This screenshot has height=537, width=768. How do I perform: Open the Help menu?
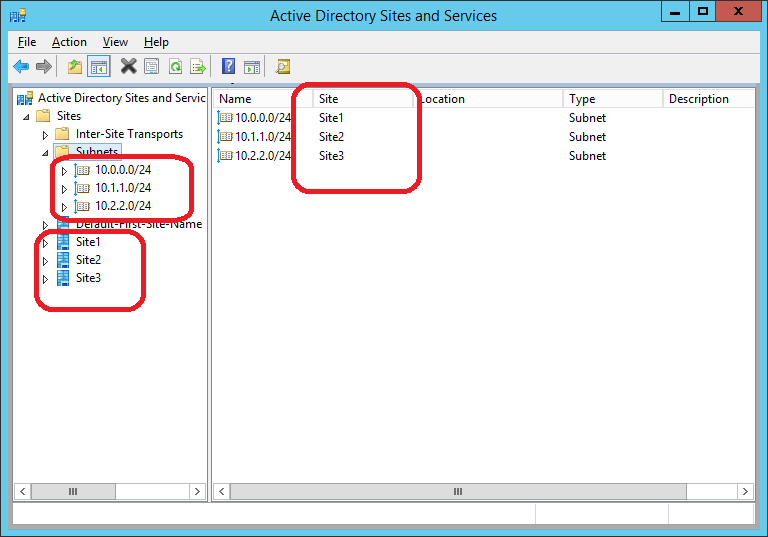(x=156, y=42)
